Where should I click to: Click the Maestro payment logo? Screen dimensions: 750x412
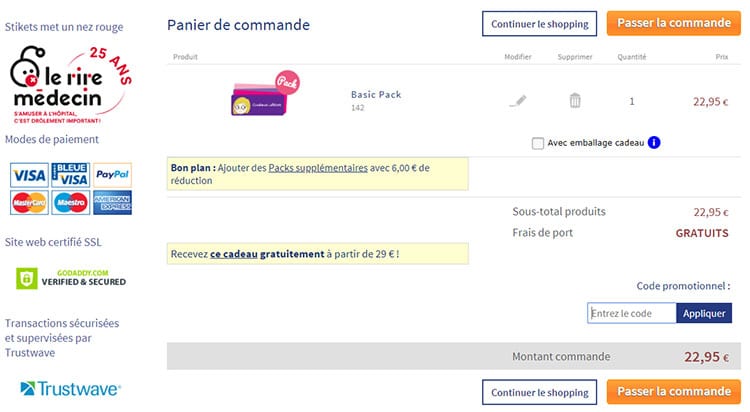click(70, 202)
